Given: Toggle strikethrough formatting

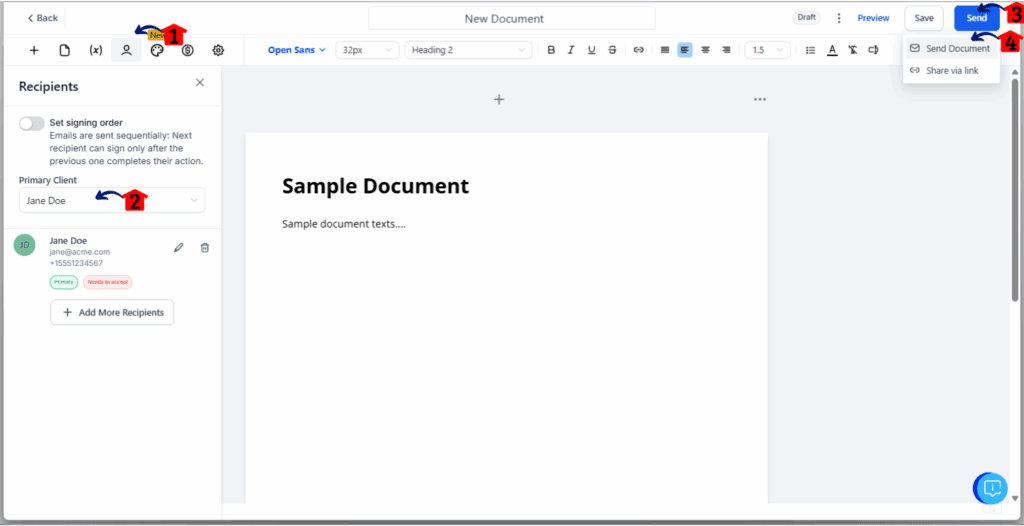Looking at the screenshot, I should tap(612, 50).
